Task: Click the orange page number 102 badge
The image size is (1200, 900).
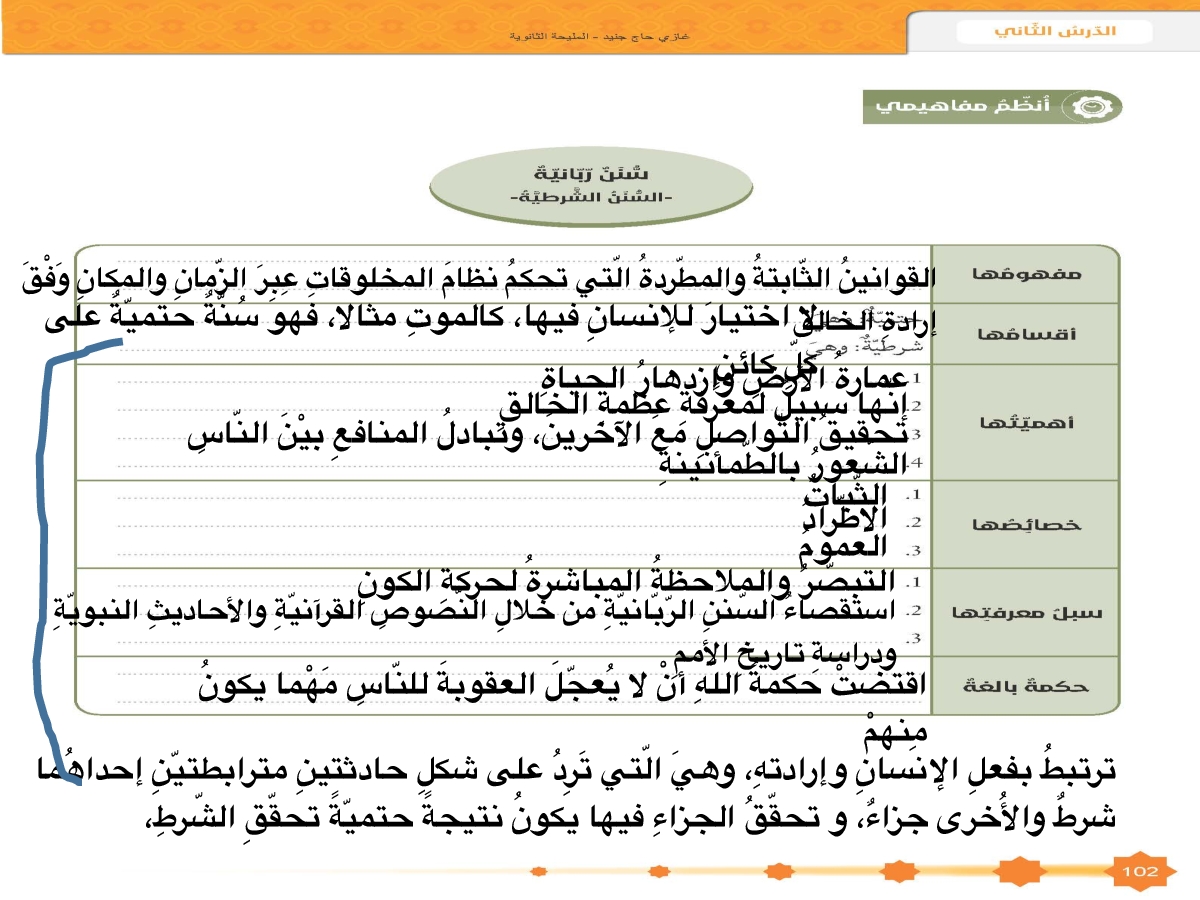Action: (x=1140, y=871)
